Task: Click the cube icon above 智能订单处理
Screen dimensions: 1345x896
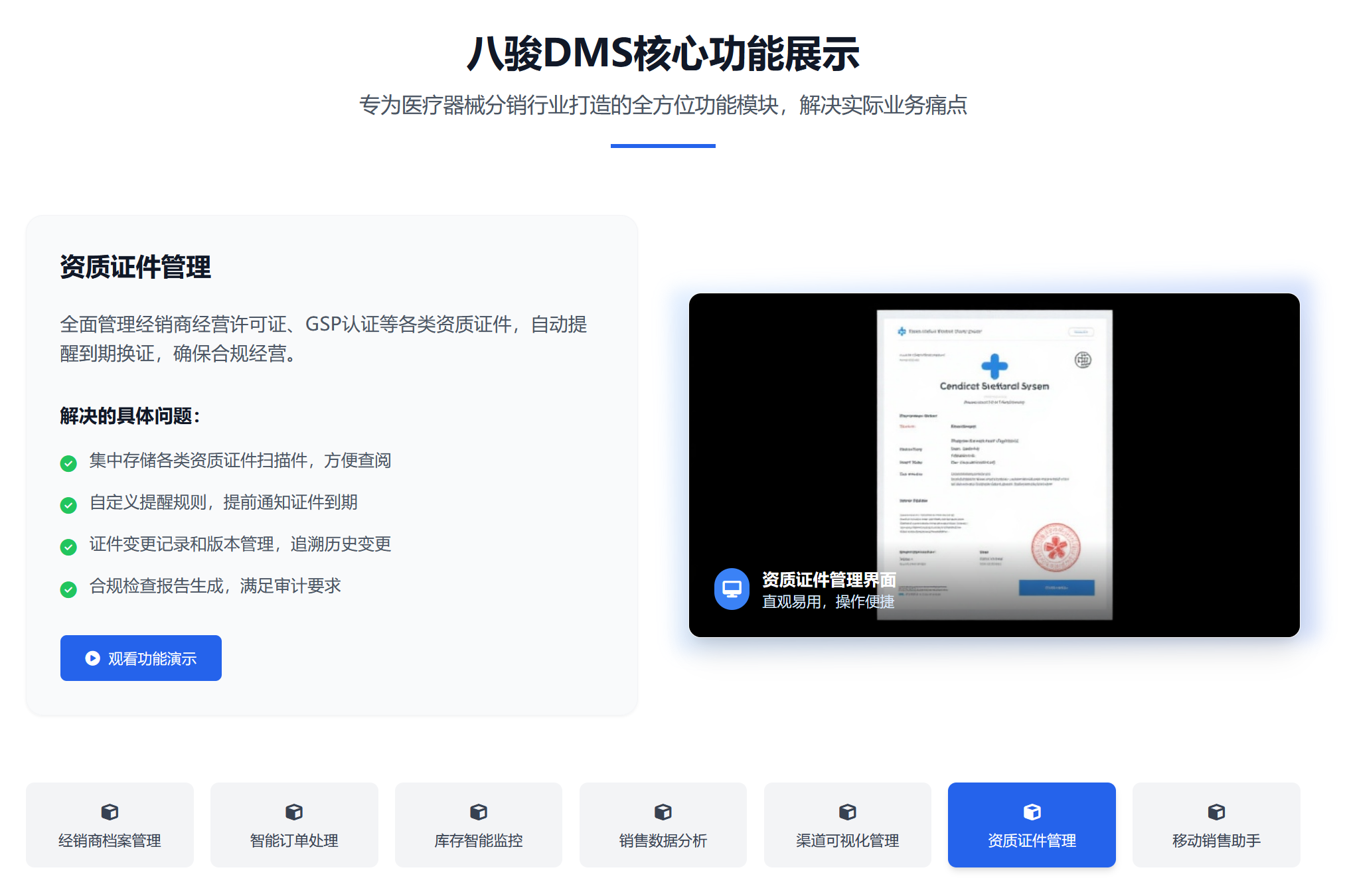Action: pos(294,811)
